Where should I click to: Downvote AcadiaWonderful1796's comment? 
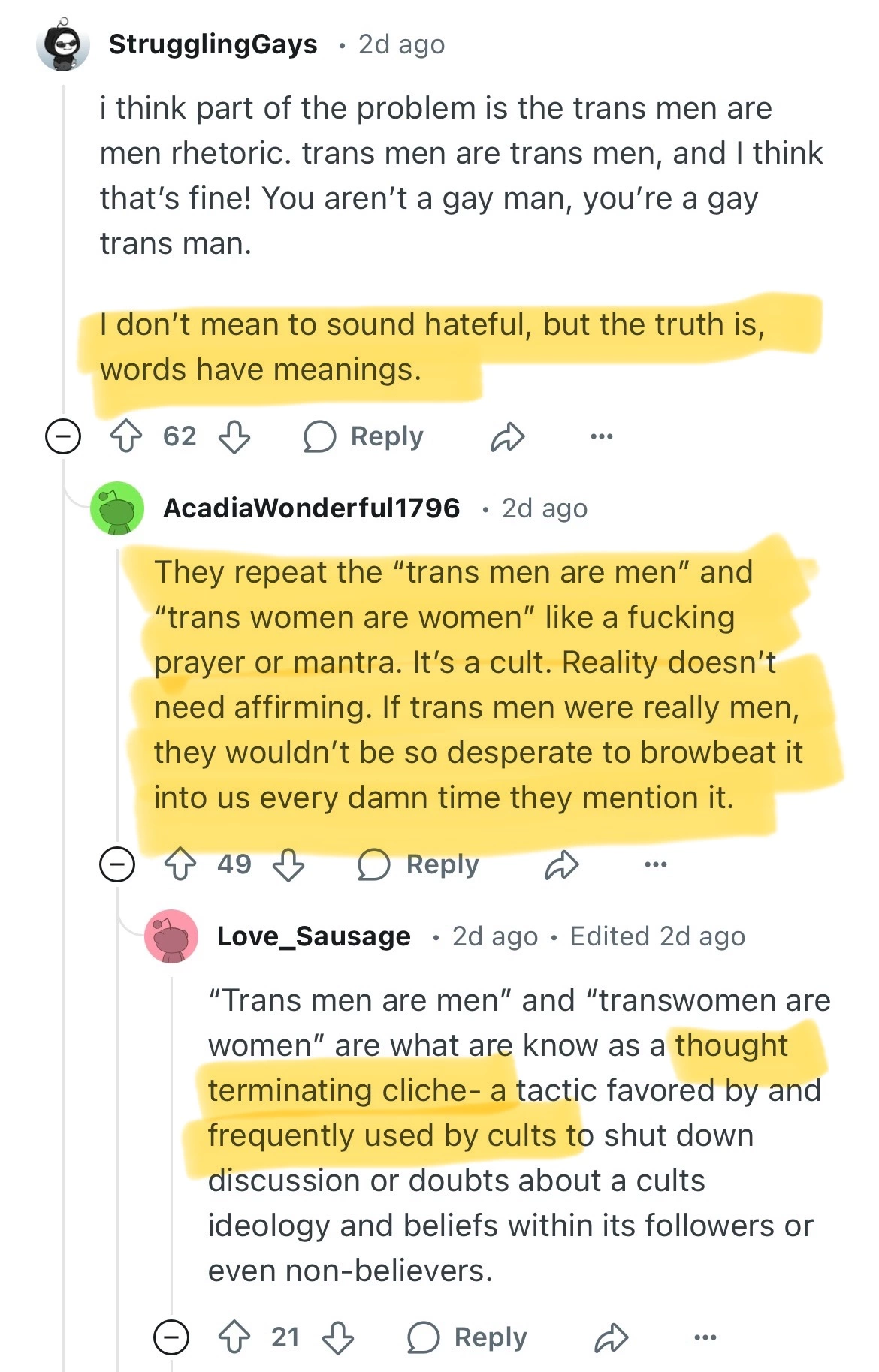pos(288,864)
